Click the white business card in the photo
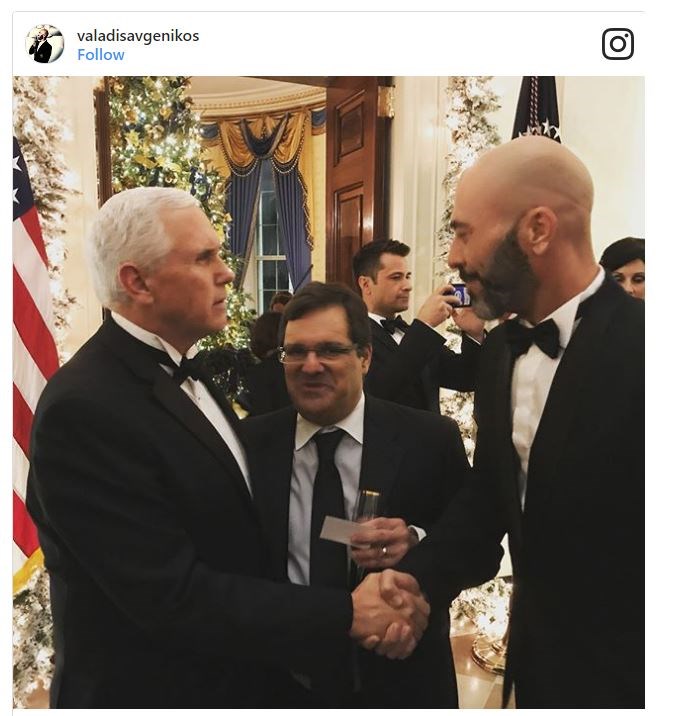The image size is (696, 716). click(x=340, y=531)
